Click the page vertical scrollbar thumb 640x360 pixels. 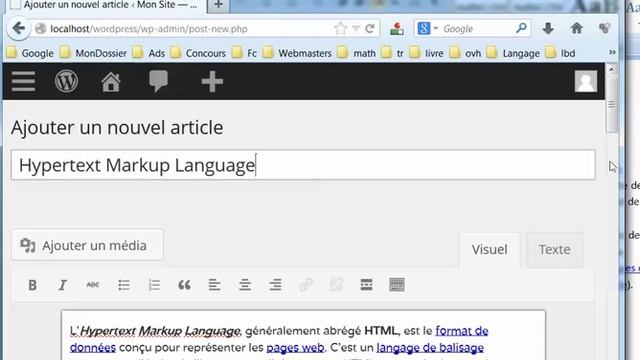[x=611, y=104]
